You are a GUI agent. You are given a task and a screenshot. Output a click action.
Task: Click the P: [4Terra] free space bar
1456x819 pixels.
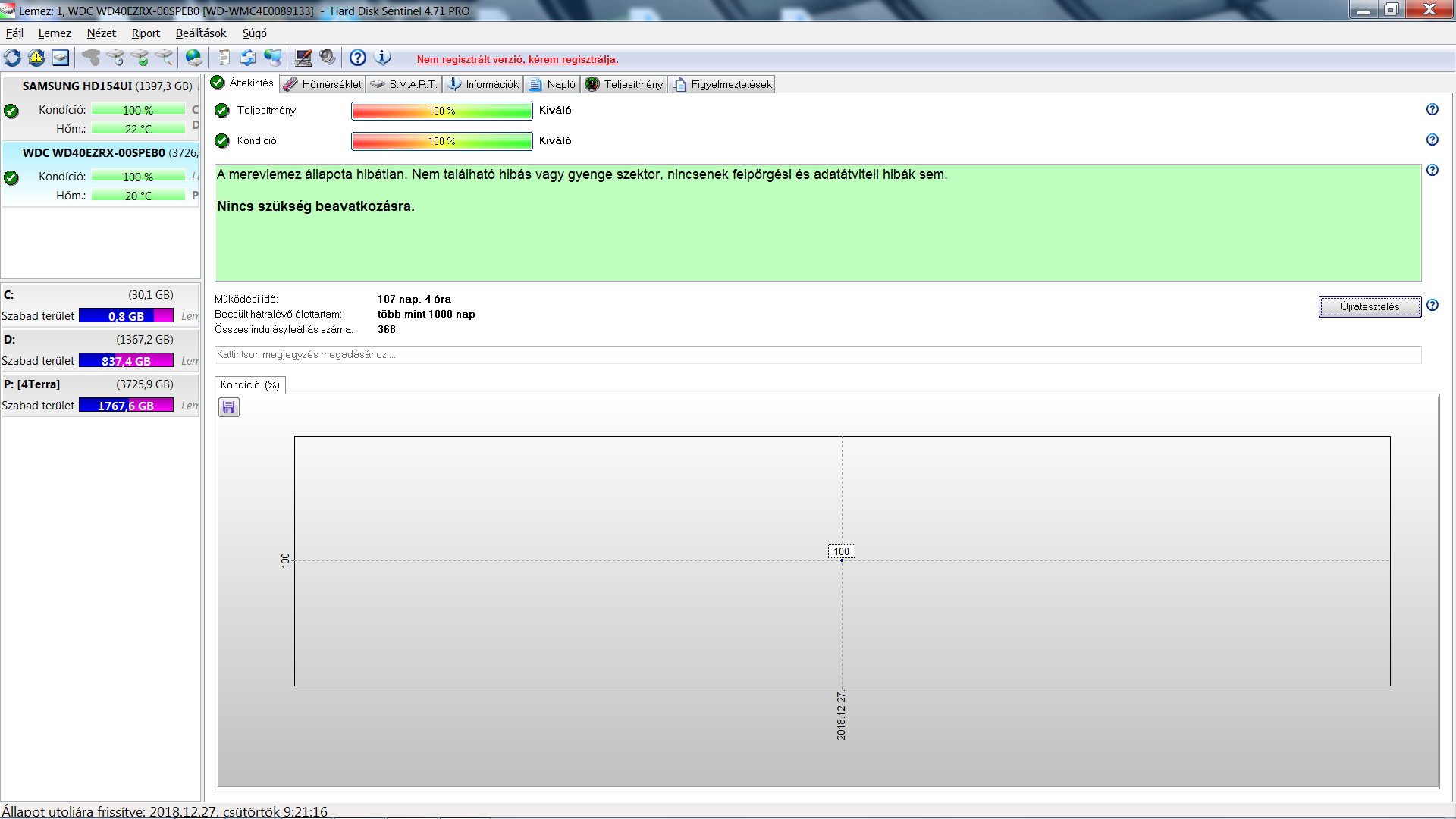point(126,406)
